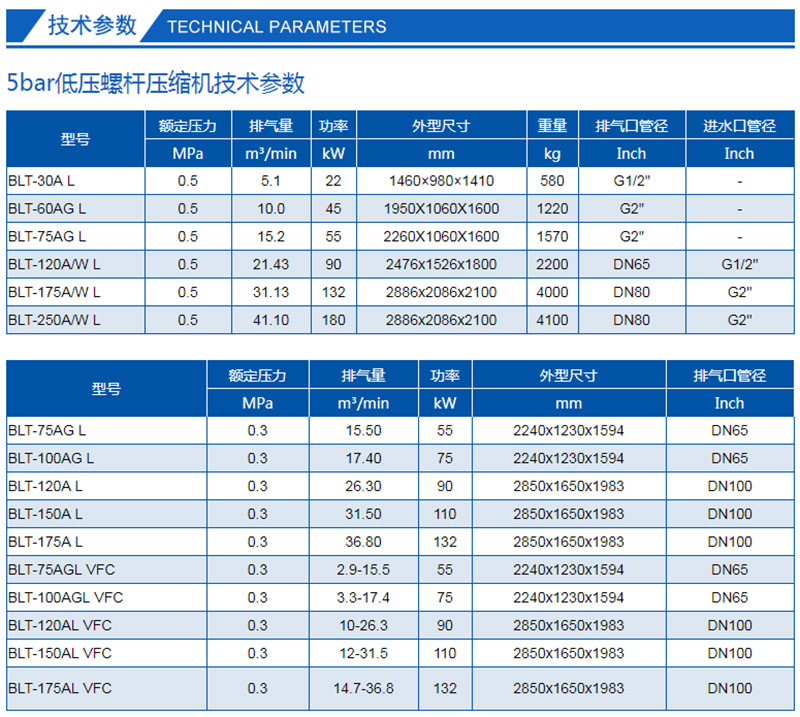Click the 12-31.5 displacement range

[364, 653]
